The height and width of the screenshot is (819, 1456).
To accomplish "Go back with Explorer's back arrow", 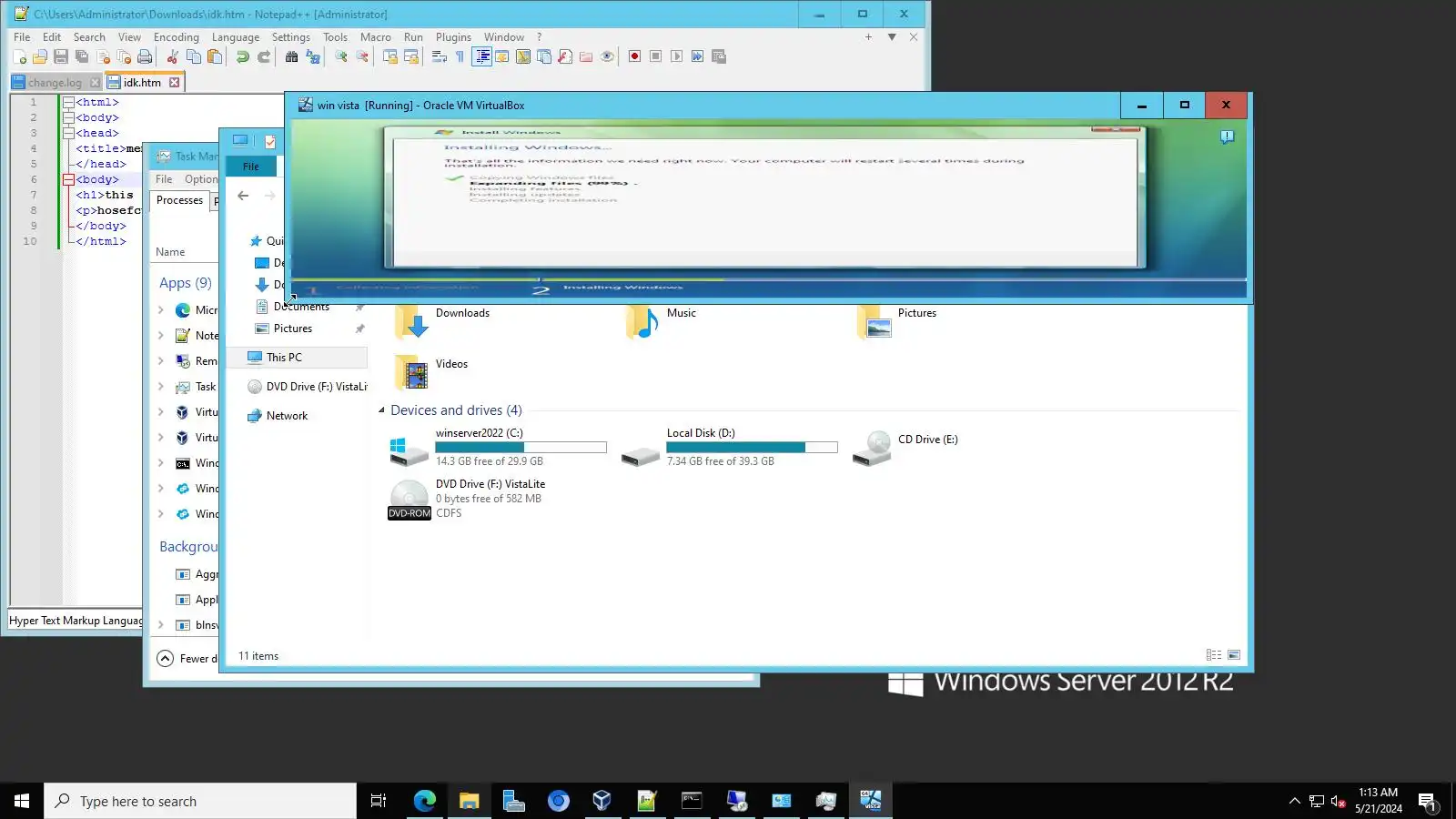I will pos(243,196).
